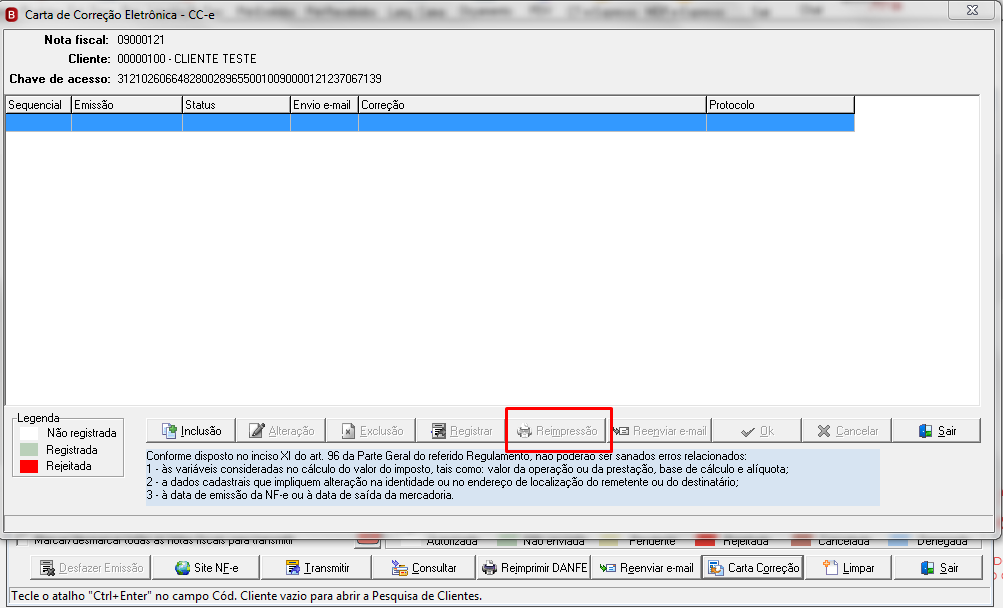The image size is (1003, 608).
Task: Confirm with the Ok checkmark button
Action: coord(757,431)
